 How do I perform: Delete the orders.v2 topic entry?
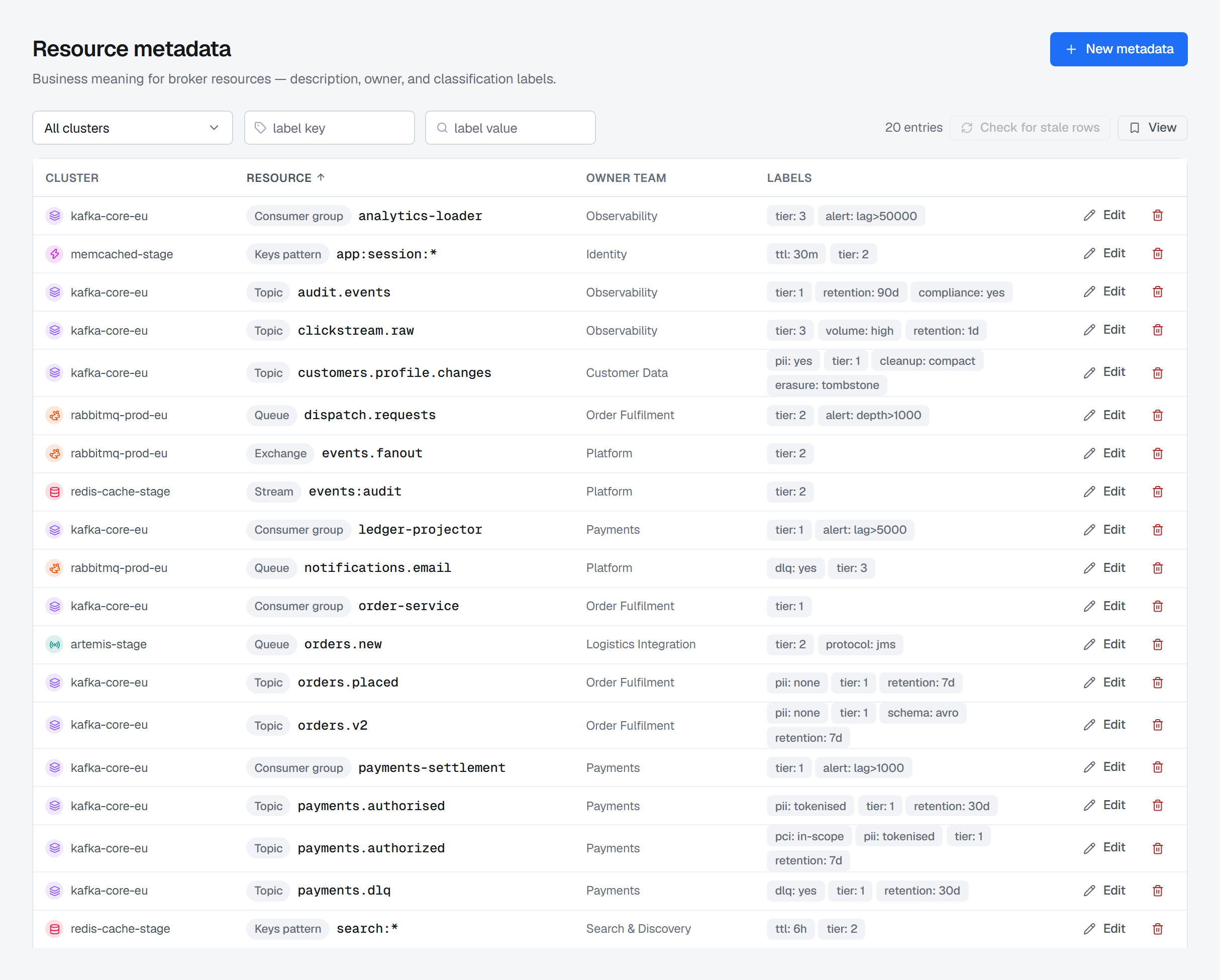(x=1157, y=725)
